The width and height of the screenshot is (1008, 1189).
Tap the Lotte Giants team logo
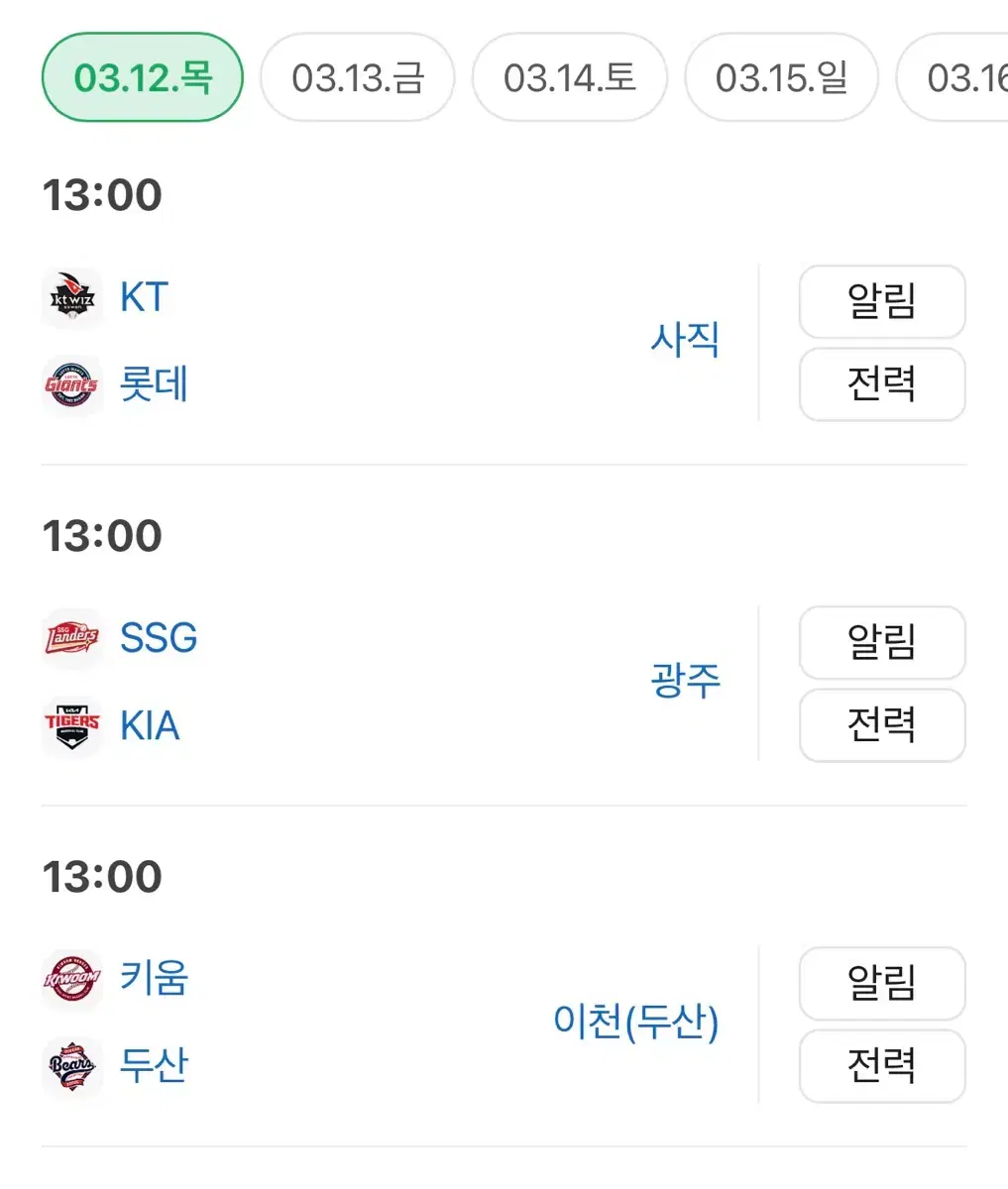[72, 385]
